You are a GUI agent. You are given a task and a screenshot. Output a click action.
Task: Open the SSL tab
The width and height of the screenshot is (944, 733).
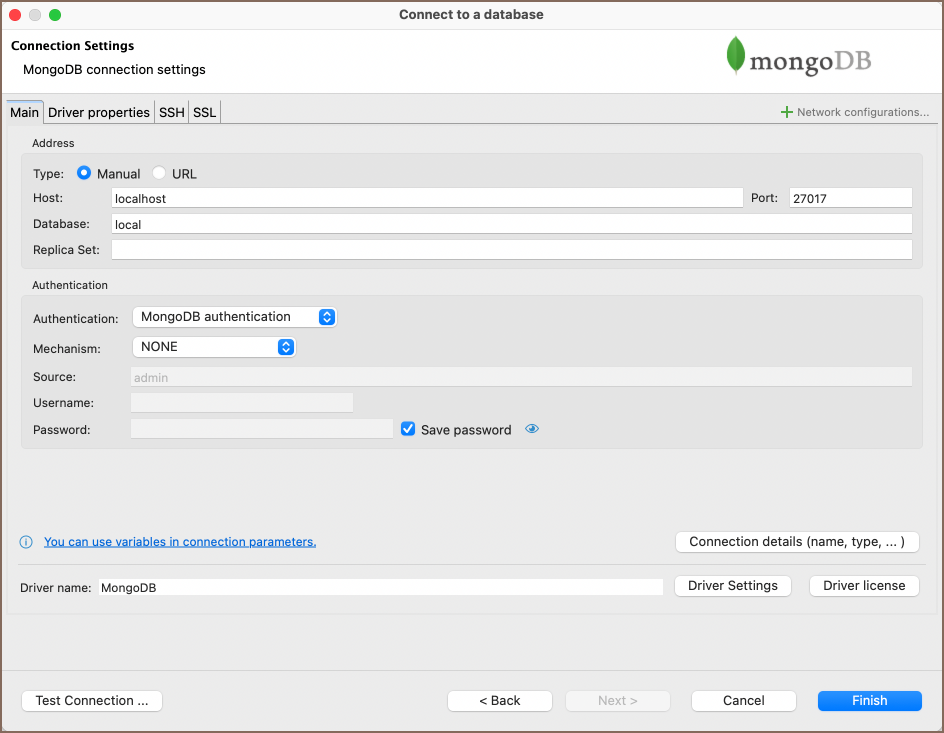click(204, 112)
